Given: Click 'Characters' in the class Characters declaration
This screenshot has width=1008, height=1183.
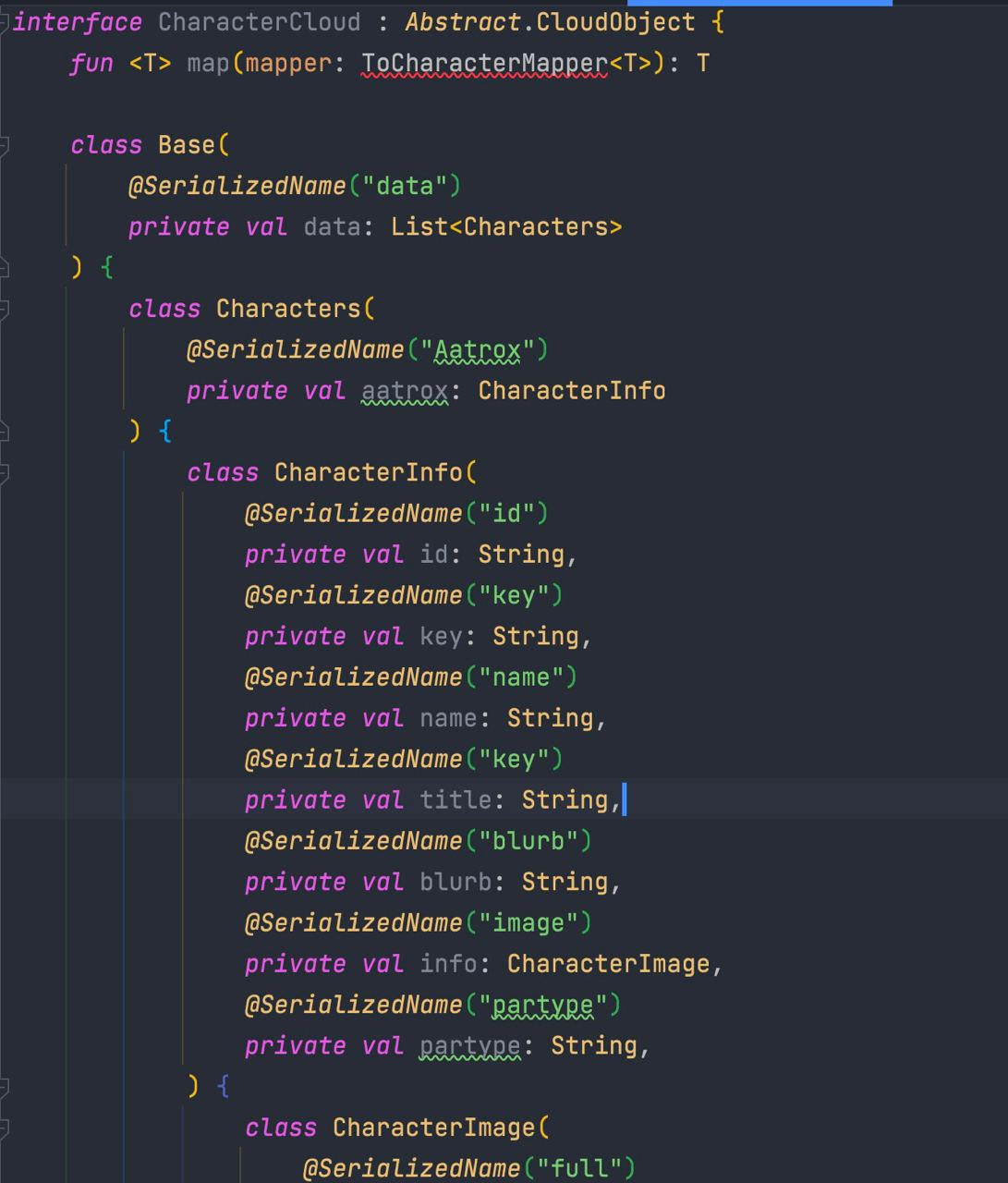Looking at the screenshot, I should click(x=288, y=309).
